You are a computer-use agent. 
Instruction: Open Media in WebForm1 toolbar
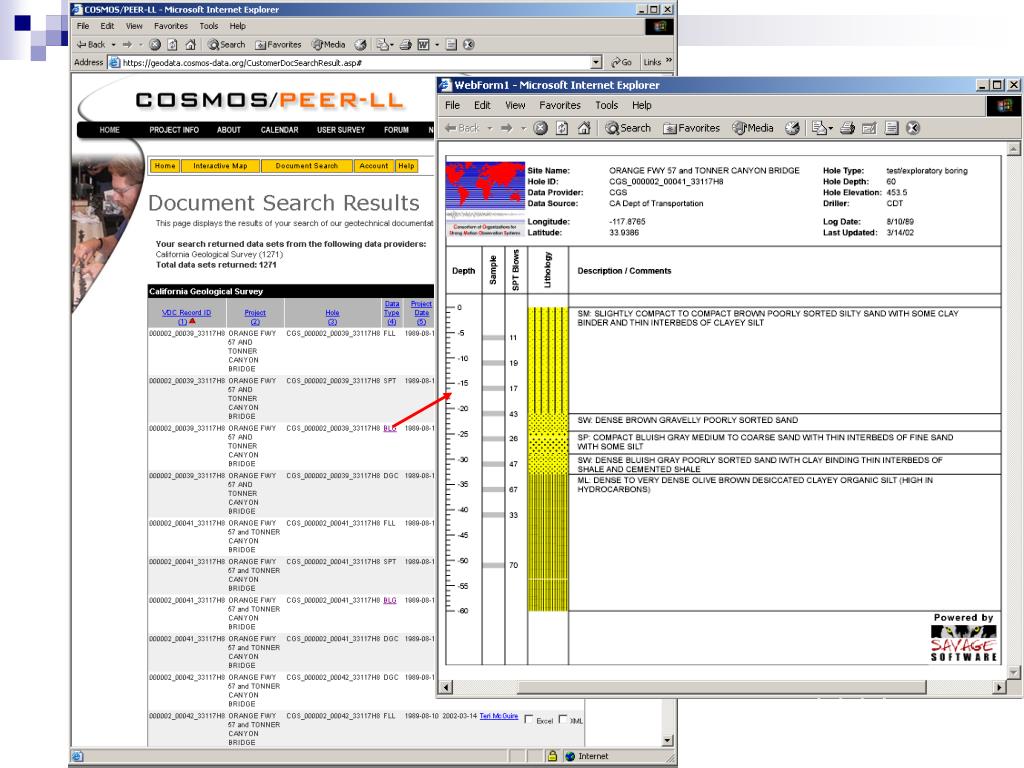click(x=753, y=128)
